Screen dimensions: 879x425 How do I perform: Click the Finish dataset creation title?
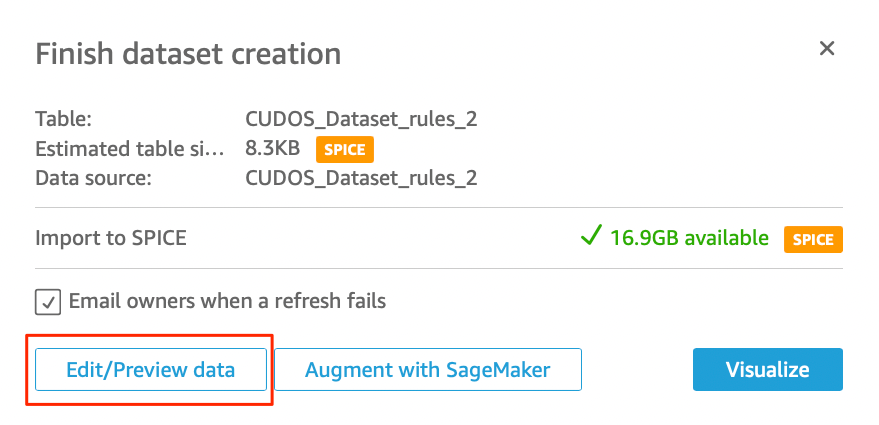(x=188, y=54)
